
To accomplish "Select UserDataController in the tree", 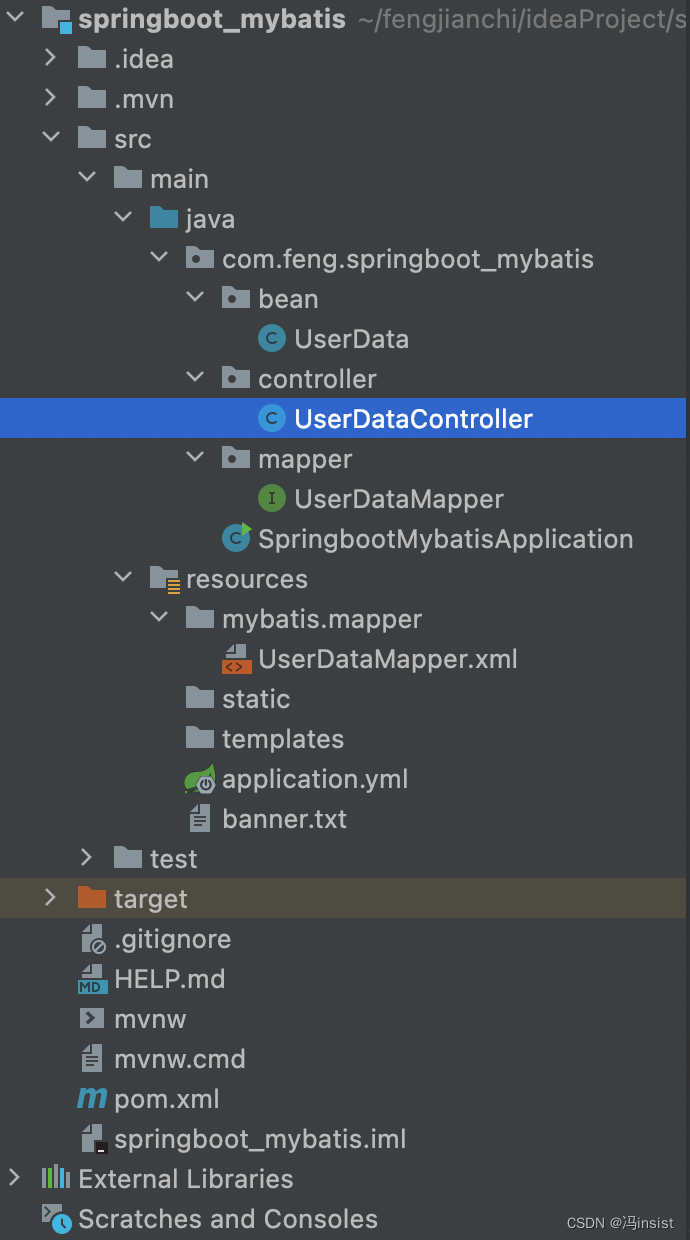I will click(413, 419).
